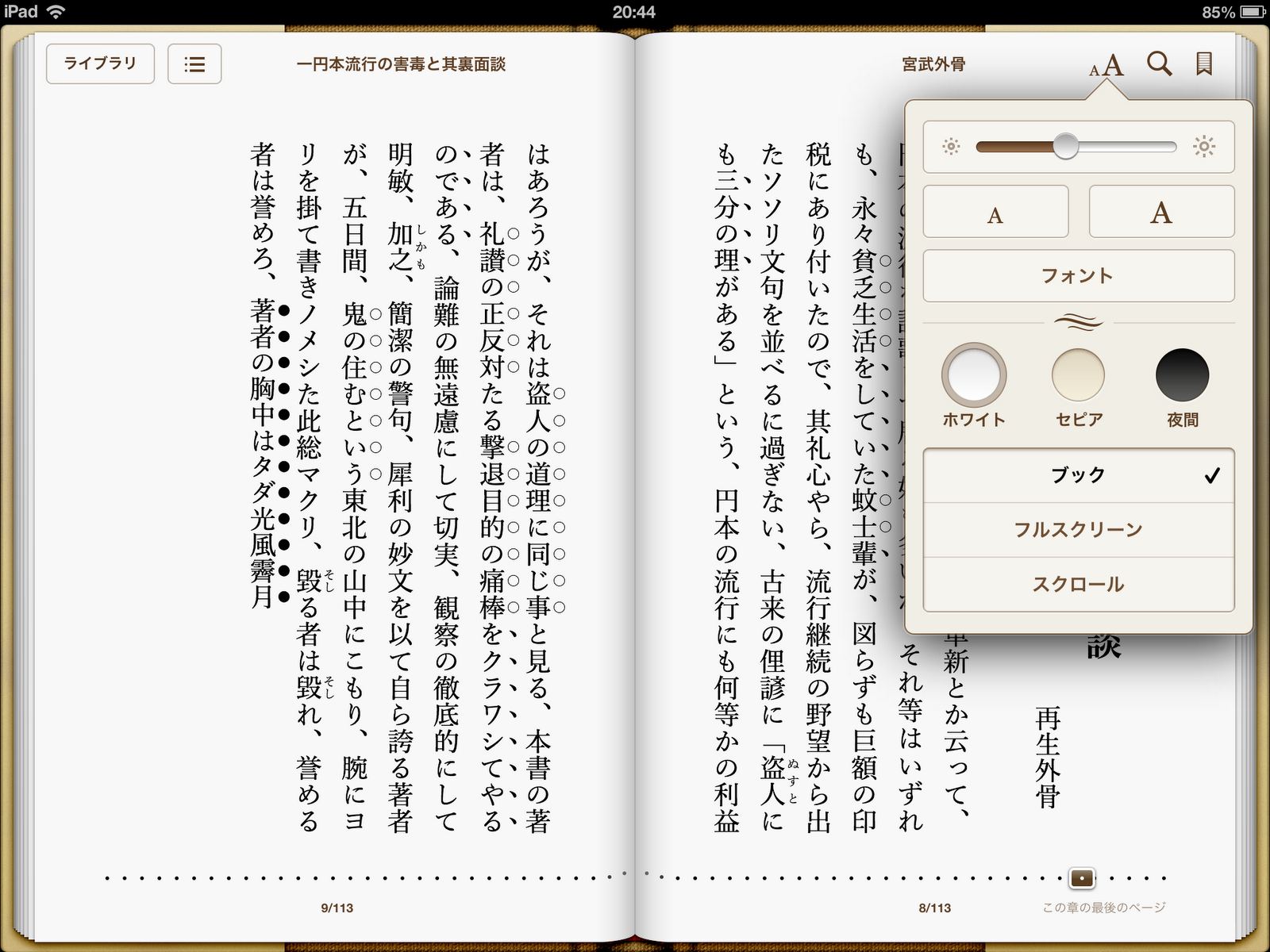Click the byline 再生外骨 on right page
The image size is (1270, 952).
coord(1048,758)
